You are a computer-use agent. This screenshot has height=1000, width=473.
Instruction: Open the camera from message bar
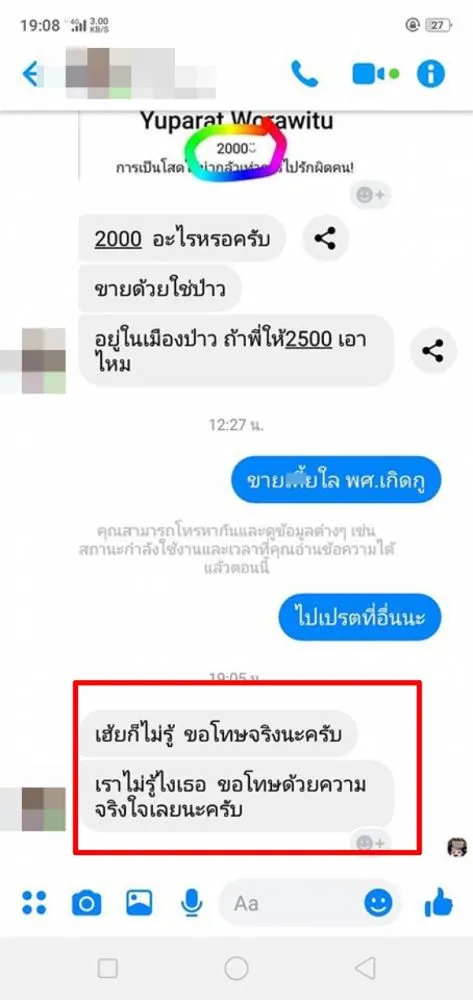[x=87, y=903]
